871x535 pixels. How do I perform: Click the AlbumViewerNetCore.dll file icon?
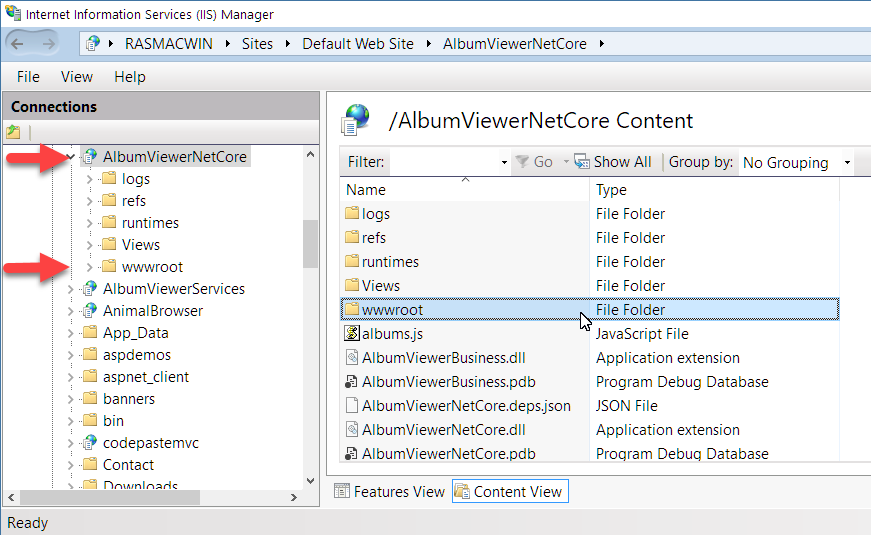coord(352,429)
